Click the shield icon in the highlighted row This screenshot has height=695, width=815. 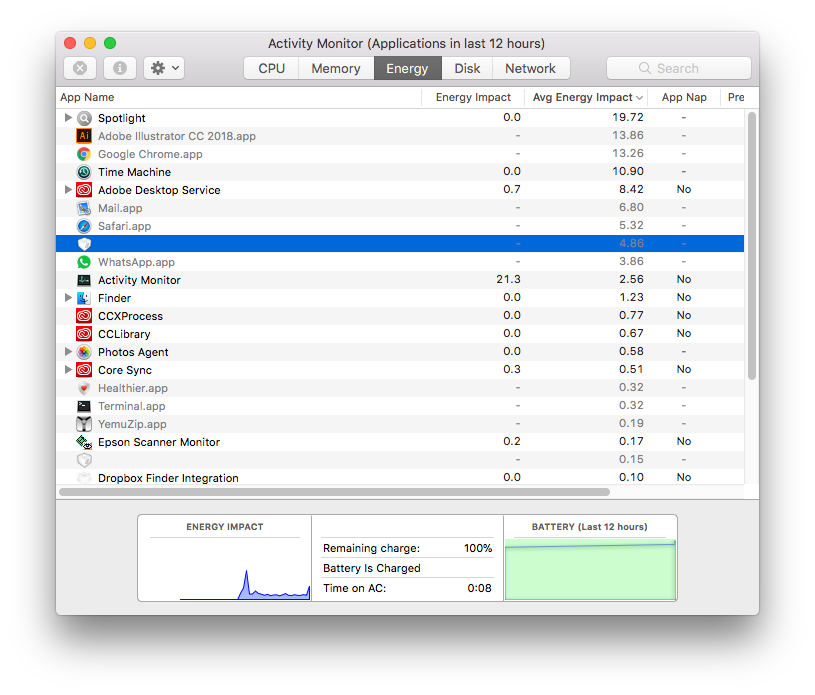84,244
